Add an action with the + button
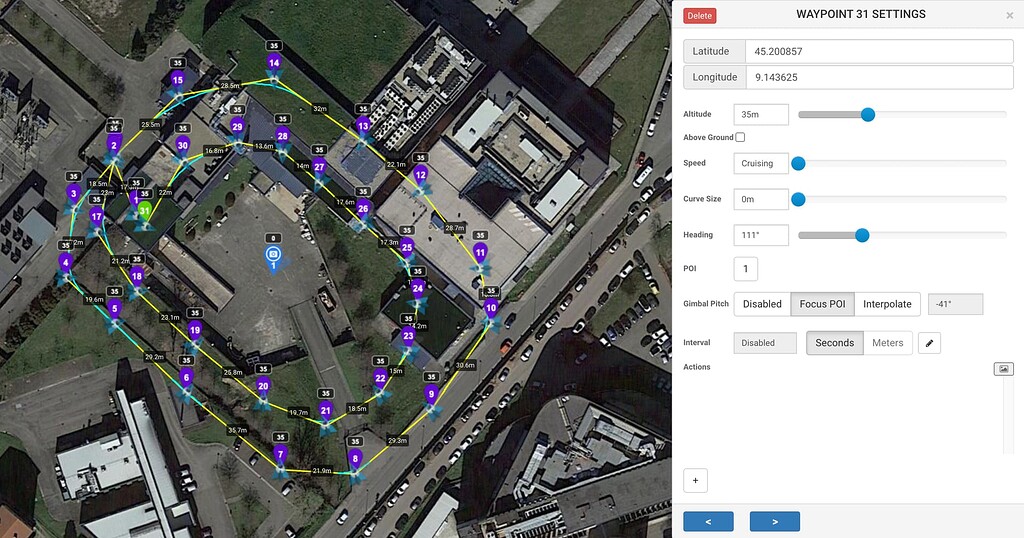Viewport: 1024px width, 538px height. (x=696, y=481)
